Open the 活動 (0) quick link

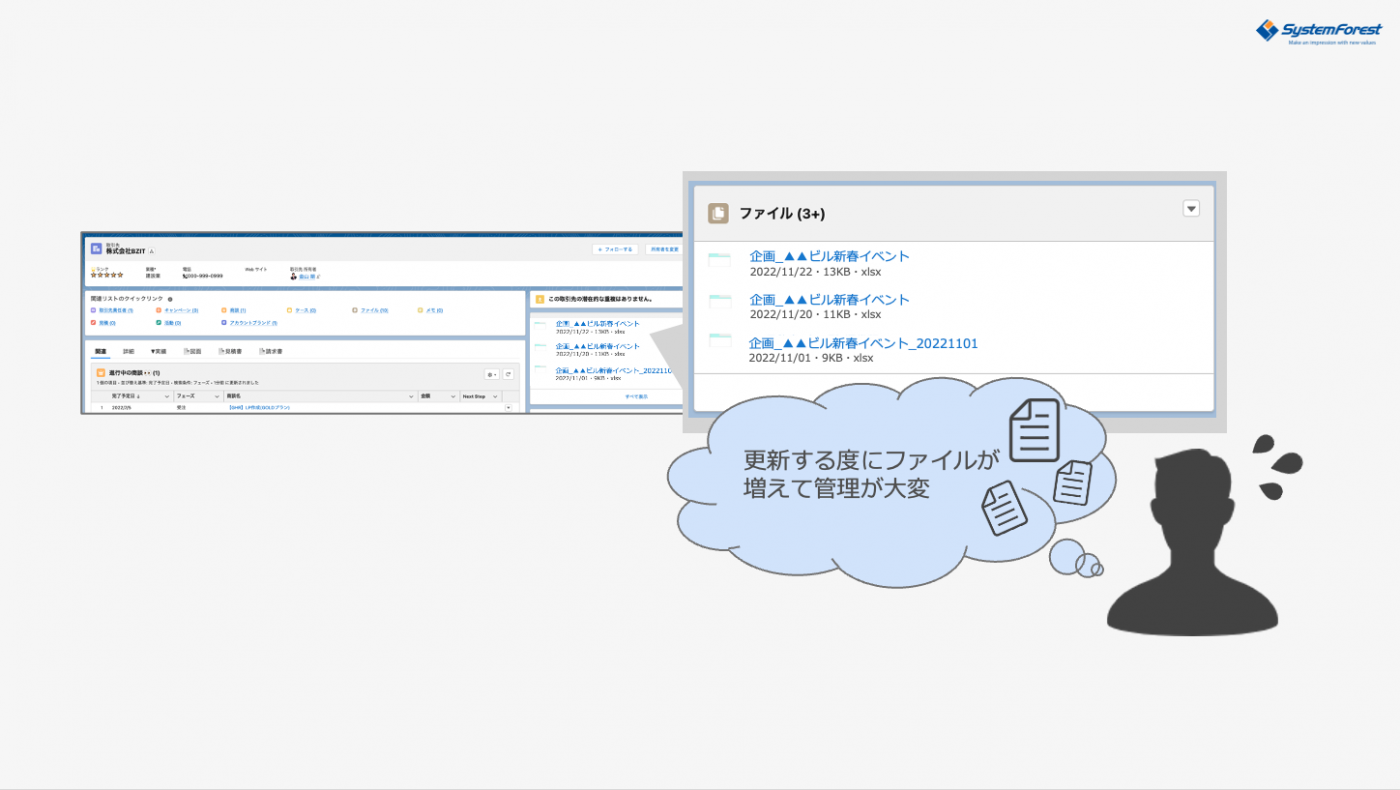pyautogui.click(x=172, y=323)
